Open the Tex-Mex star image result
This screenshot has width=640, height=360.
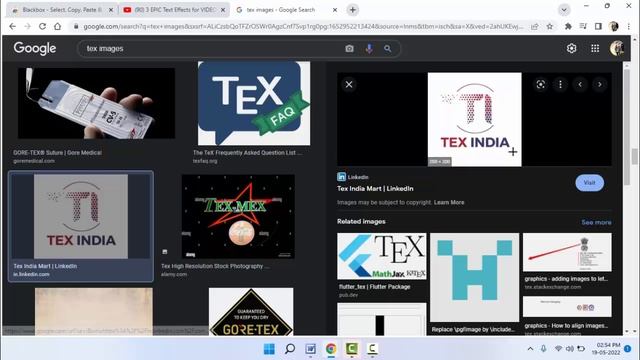point(238,216)
